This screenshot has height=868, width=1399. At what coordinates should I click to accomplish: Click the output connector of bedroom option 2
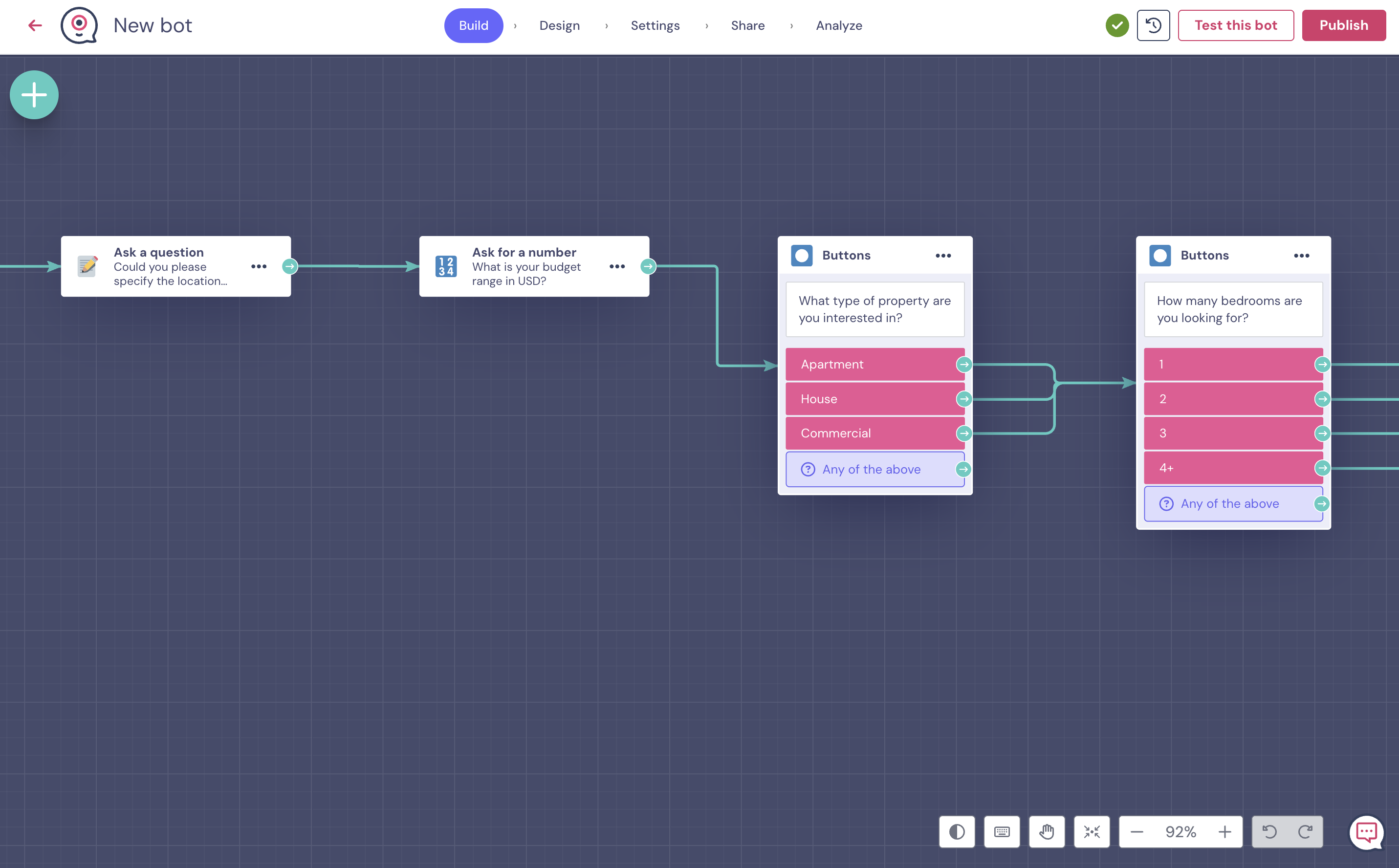1323,399
